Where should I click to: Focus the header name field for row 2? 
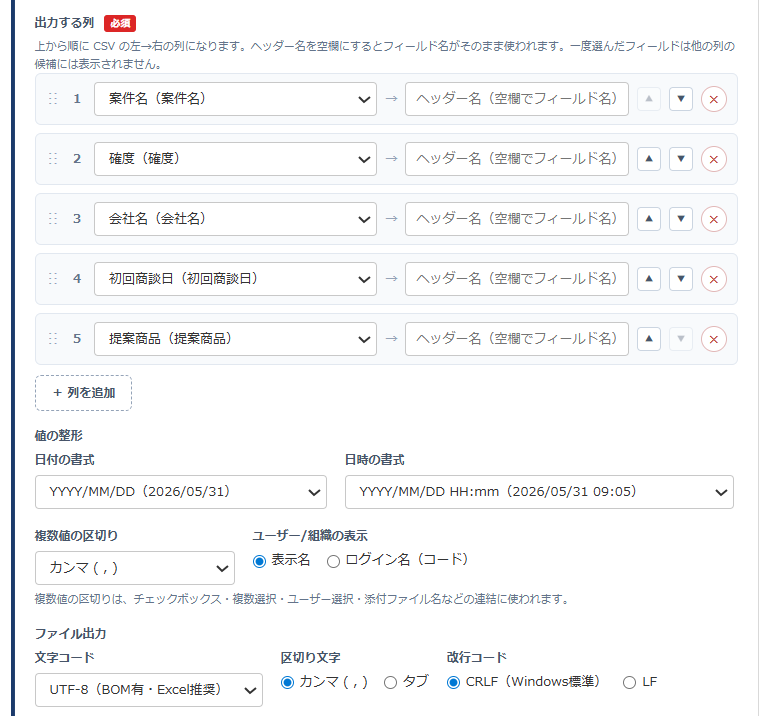(x=517, y=159)
